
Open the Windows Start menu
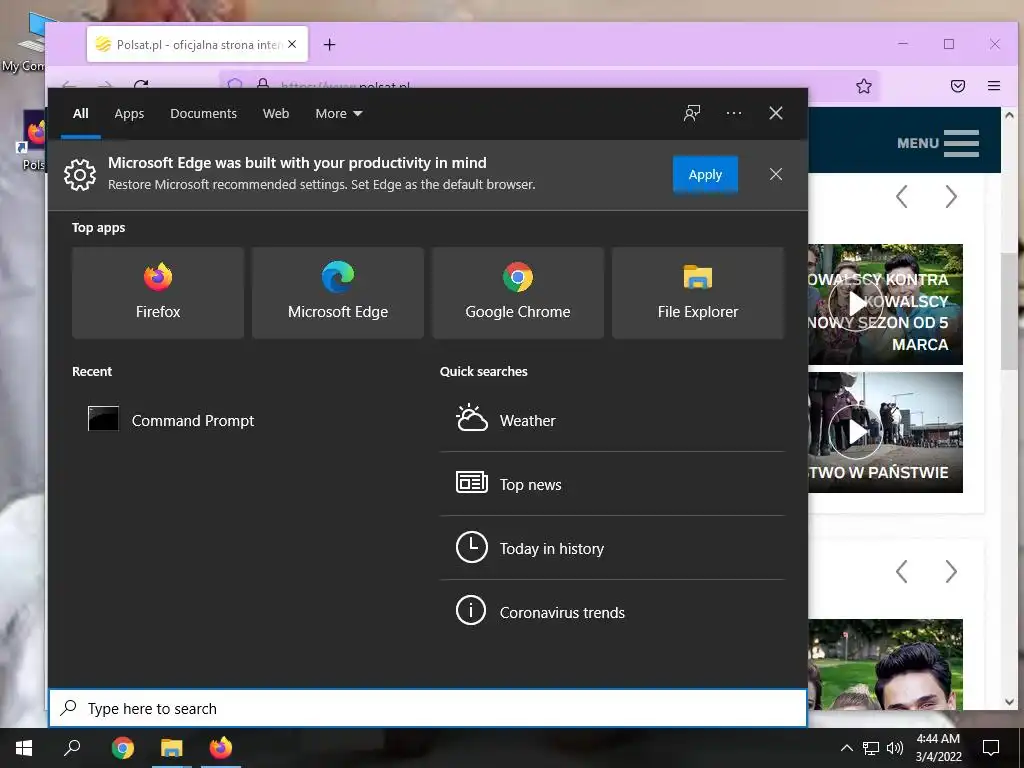[x=24, y=748]
